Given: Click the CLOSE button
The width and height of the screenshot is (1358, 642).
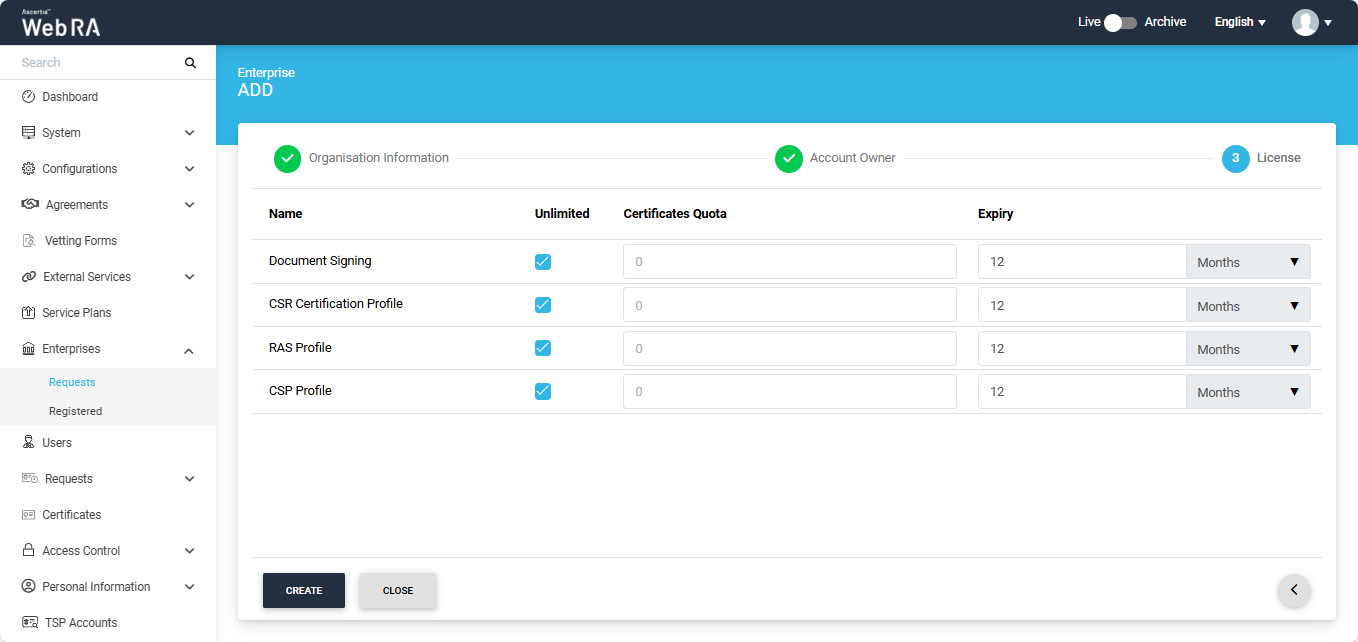Looking at the screenshot, I should 398,590.
